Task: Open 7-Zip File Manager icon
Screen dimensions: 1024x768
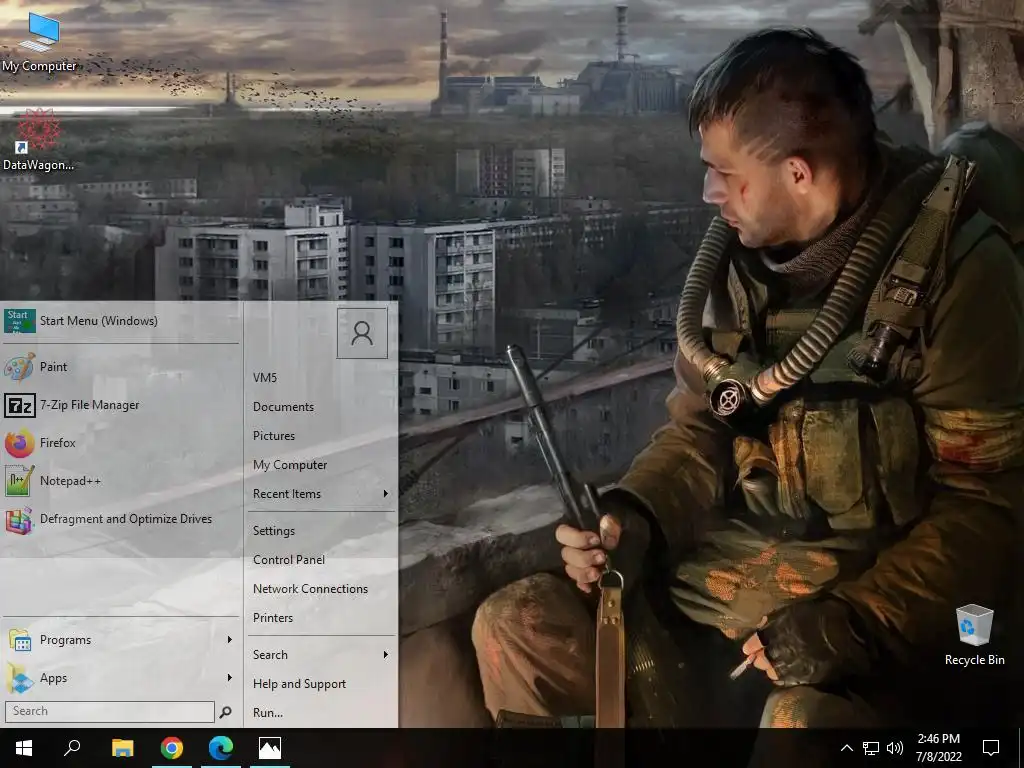Action: click(20, 405)
